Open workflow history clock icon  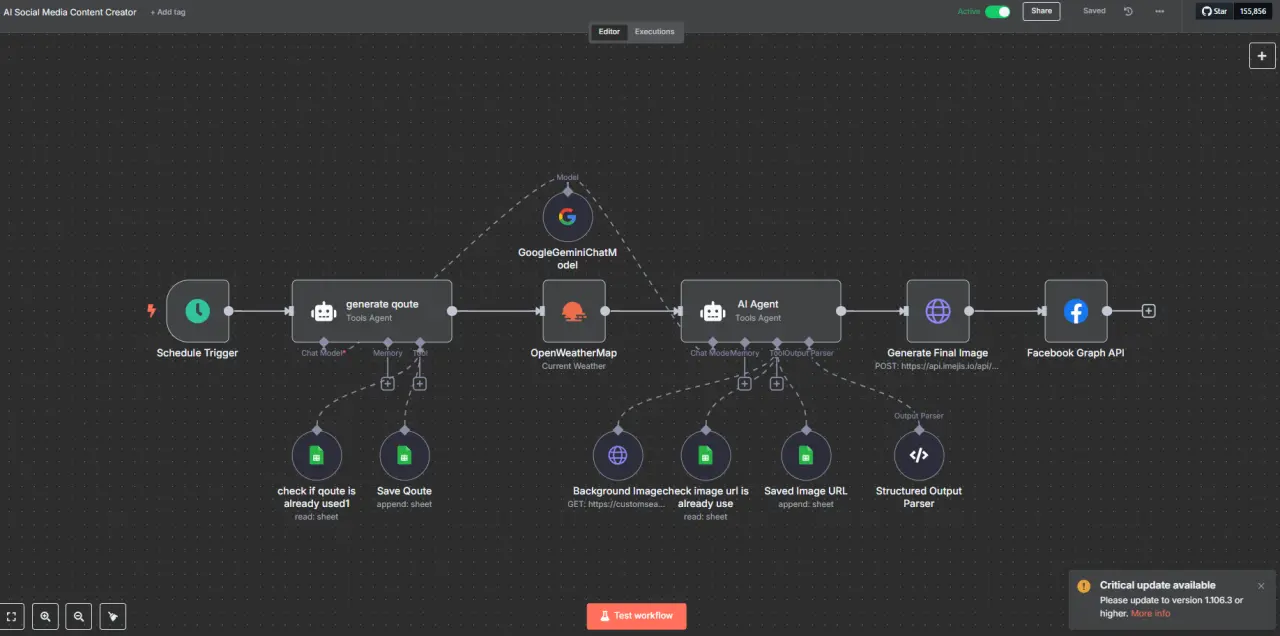tap(1128, 11)
